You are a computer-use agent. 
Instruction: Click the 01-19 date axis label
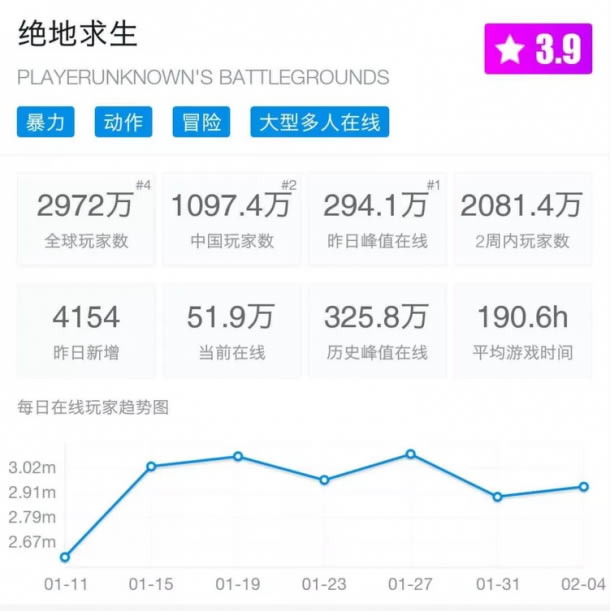[238, 585]
